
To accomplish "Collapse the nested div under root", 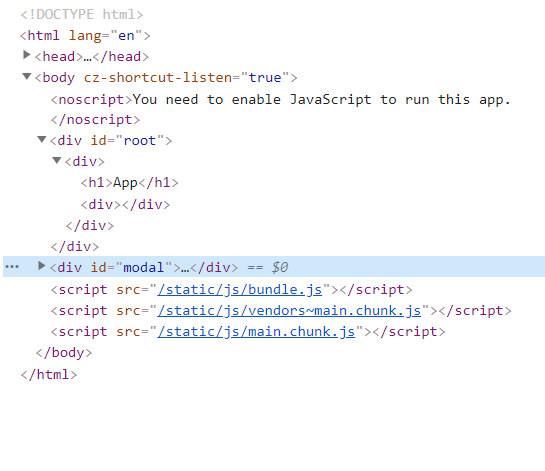I will pos(57,160).
